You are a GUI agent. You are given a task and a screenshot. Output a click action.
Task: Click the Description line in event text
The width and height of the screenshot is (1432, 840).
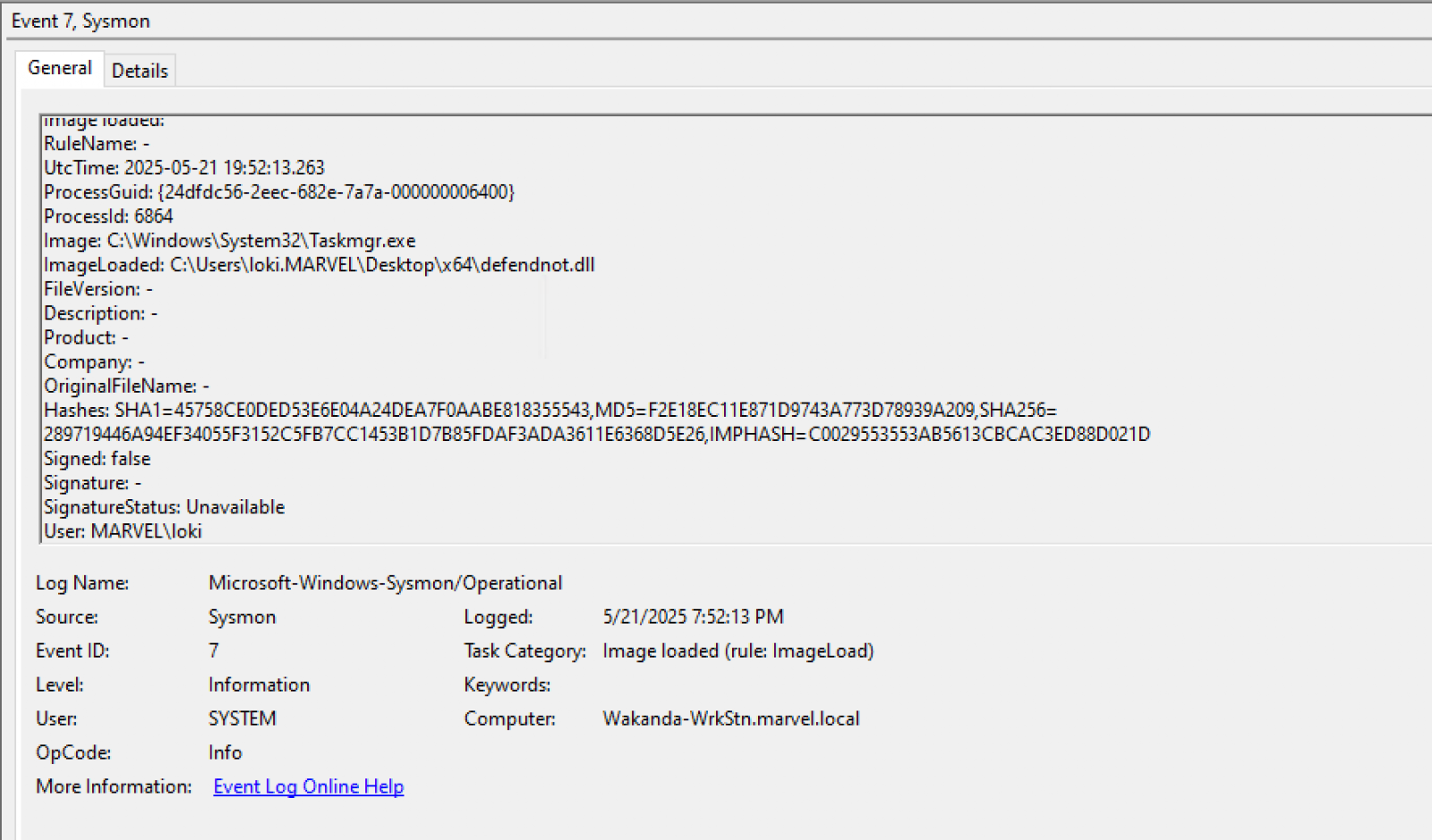tap(101, 312)
